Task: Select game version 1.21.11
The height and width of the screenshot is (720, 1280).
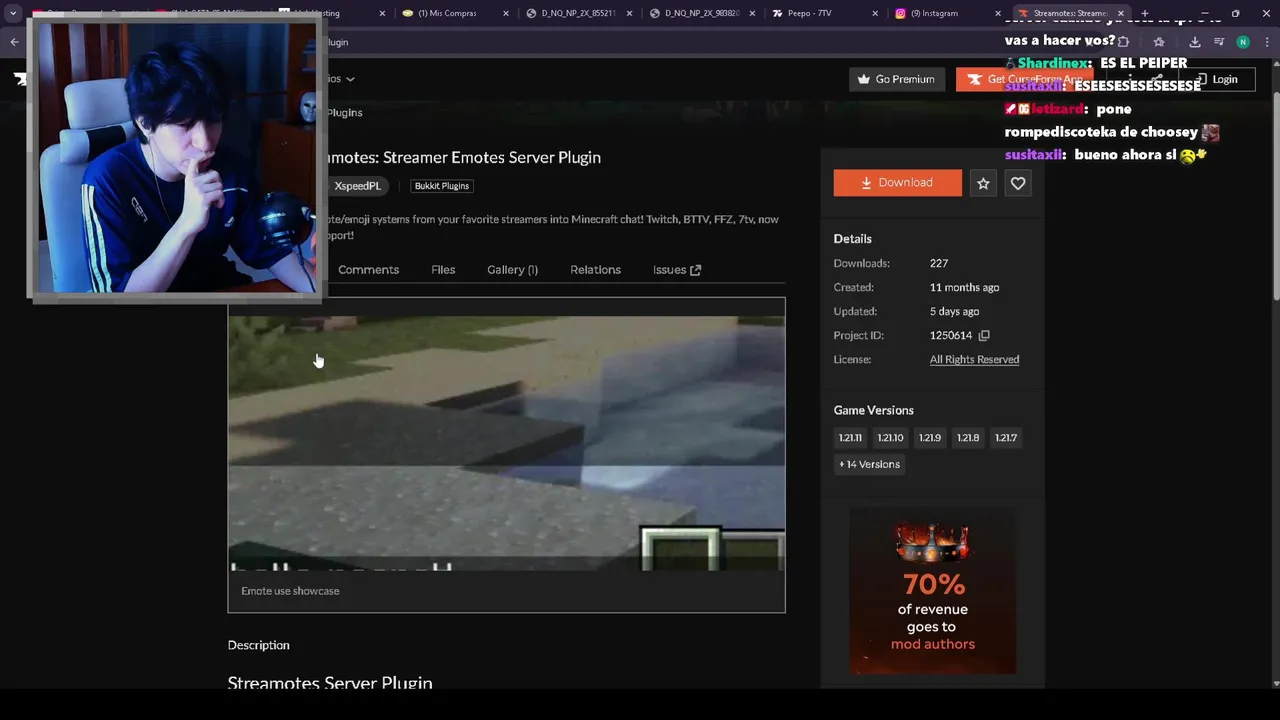Action: [x=850, y=438]
